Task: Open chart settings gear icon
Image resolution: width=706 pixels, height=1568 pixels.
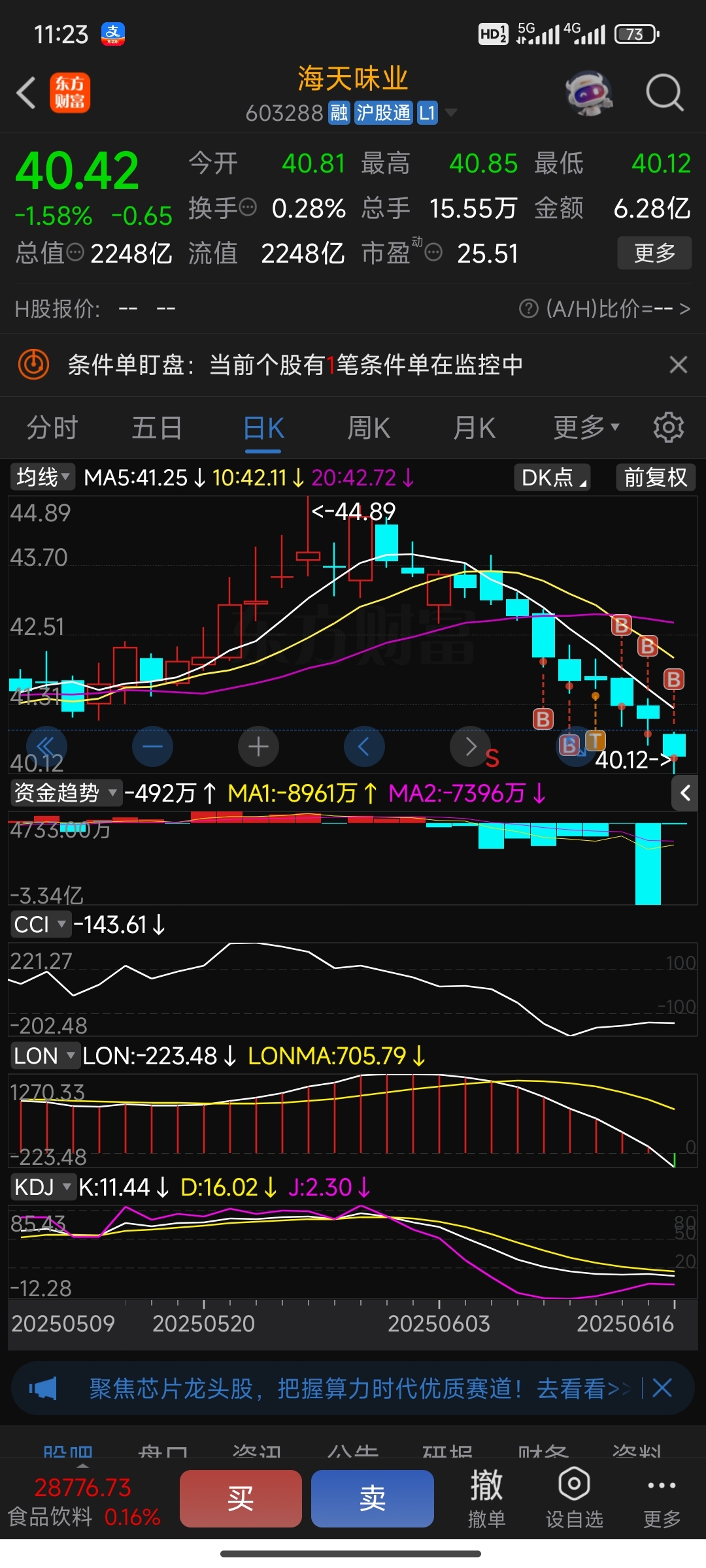Action: (x=668, y=428)
